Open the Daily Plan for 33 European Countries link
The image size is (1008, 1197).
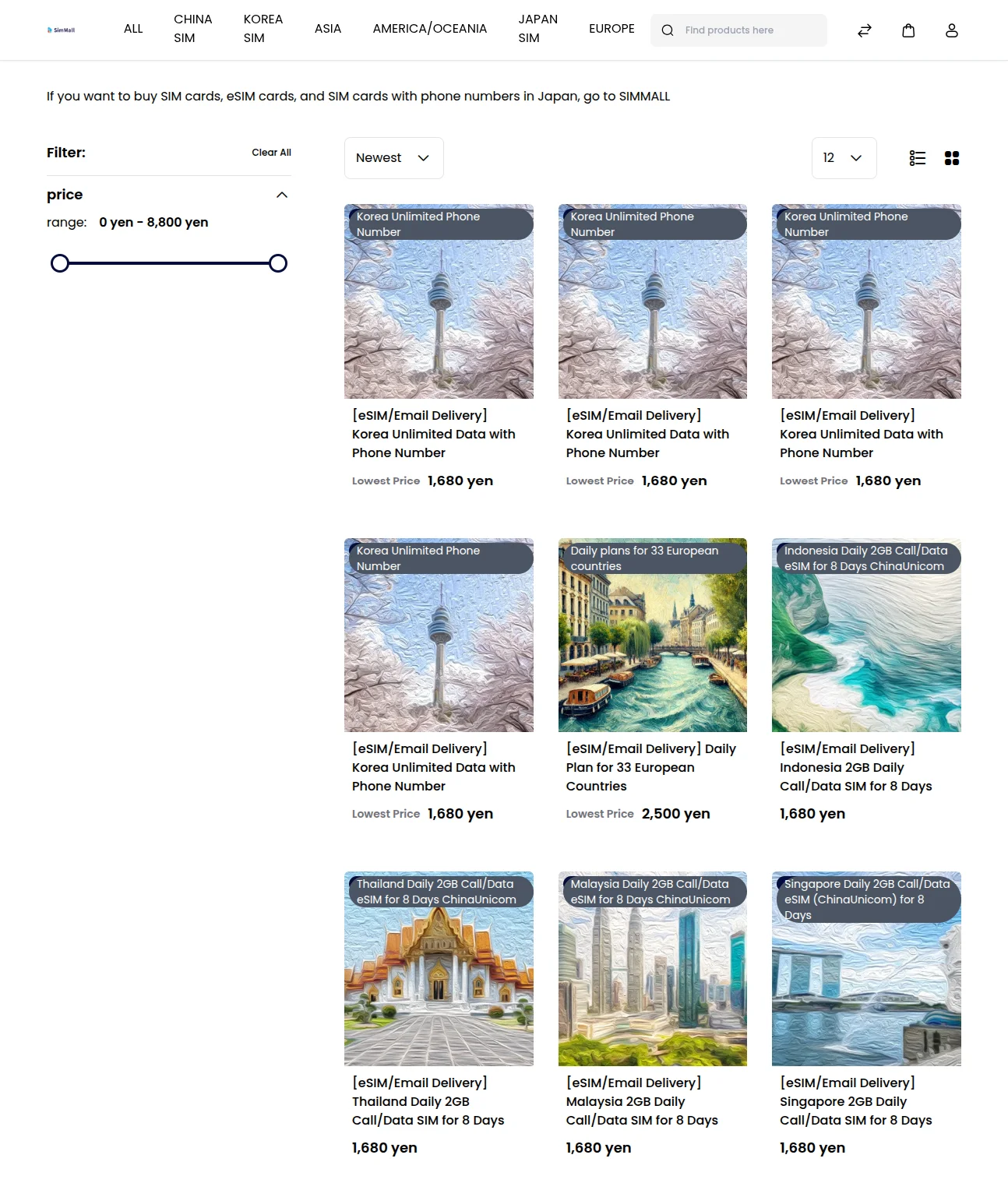click(x=650, y=767)
